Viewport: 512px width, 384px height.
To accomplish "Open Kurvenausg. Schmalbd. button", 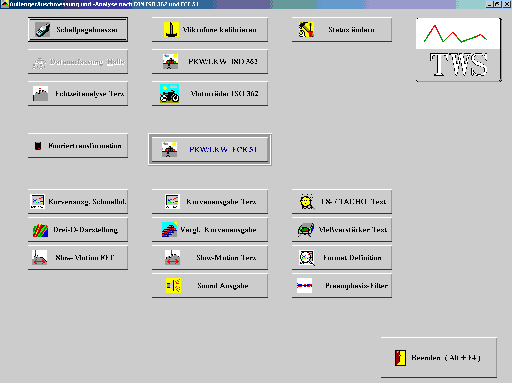I will tap(78, 202).
